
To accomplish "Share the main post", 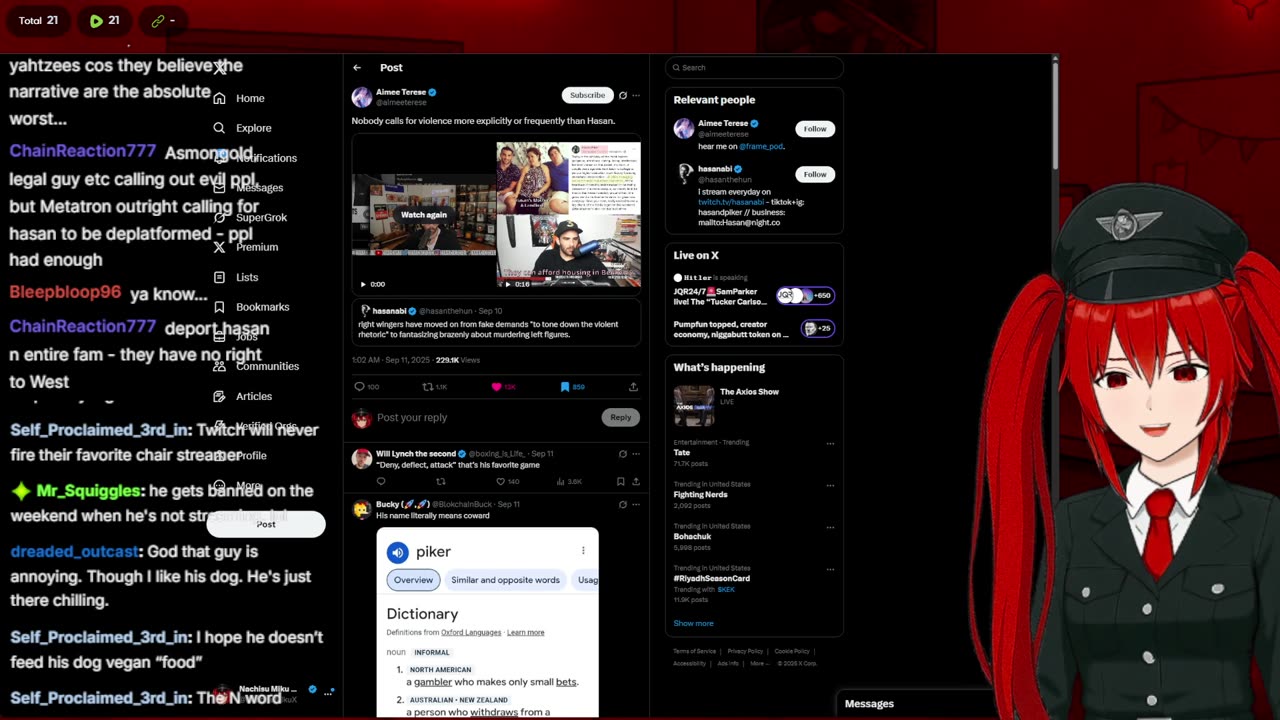I will (633, 387).
